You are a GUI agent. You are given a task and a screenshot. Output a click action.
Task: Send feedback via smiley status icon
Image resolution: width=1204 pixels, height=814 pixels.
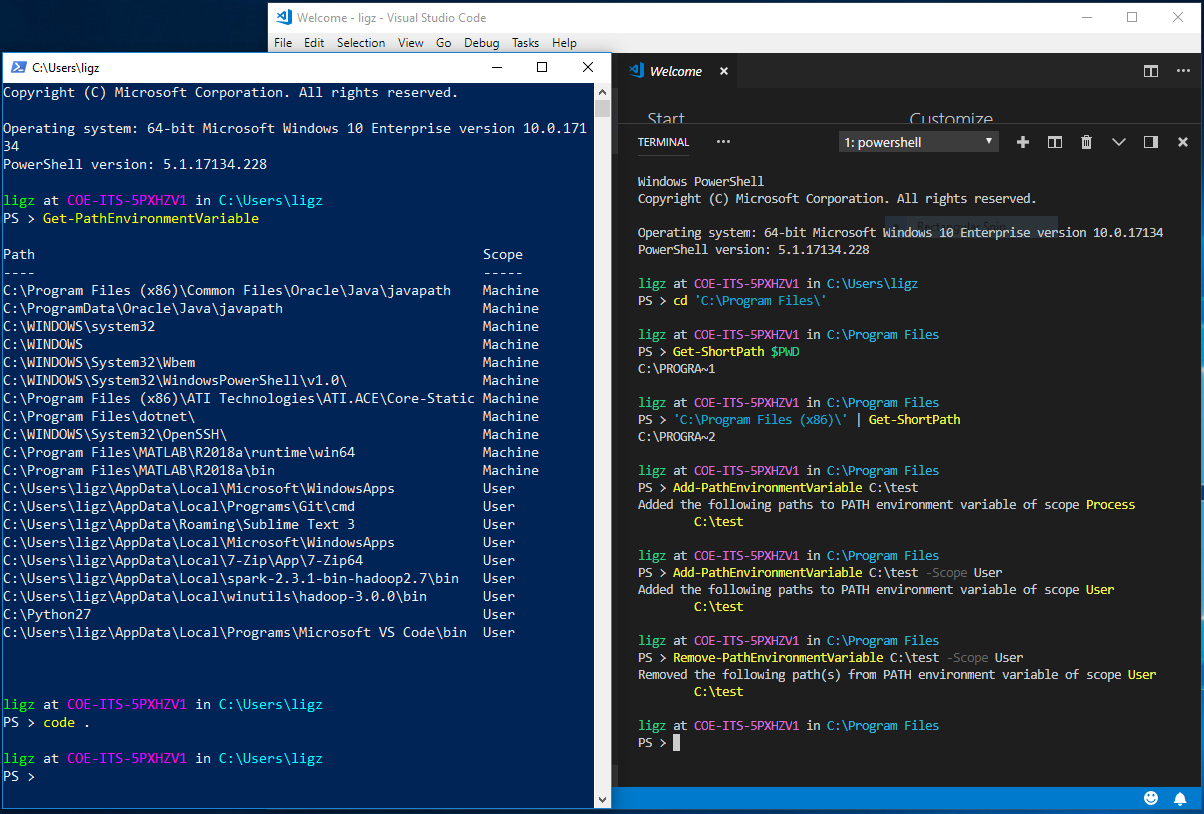[1151, 798]
